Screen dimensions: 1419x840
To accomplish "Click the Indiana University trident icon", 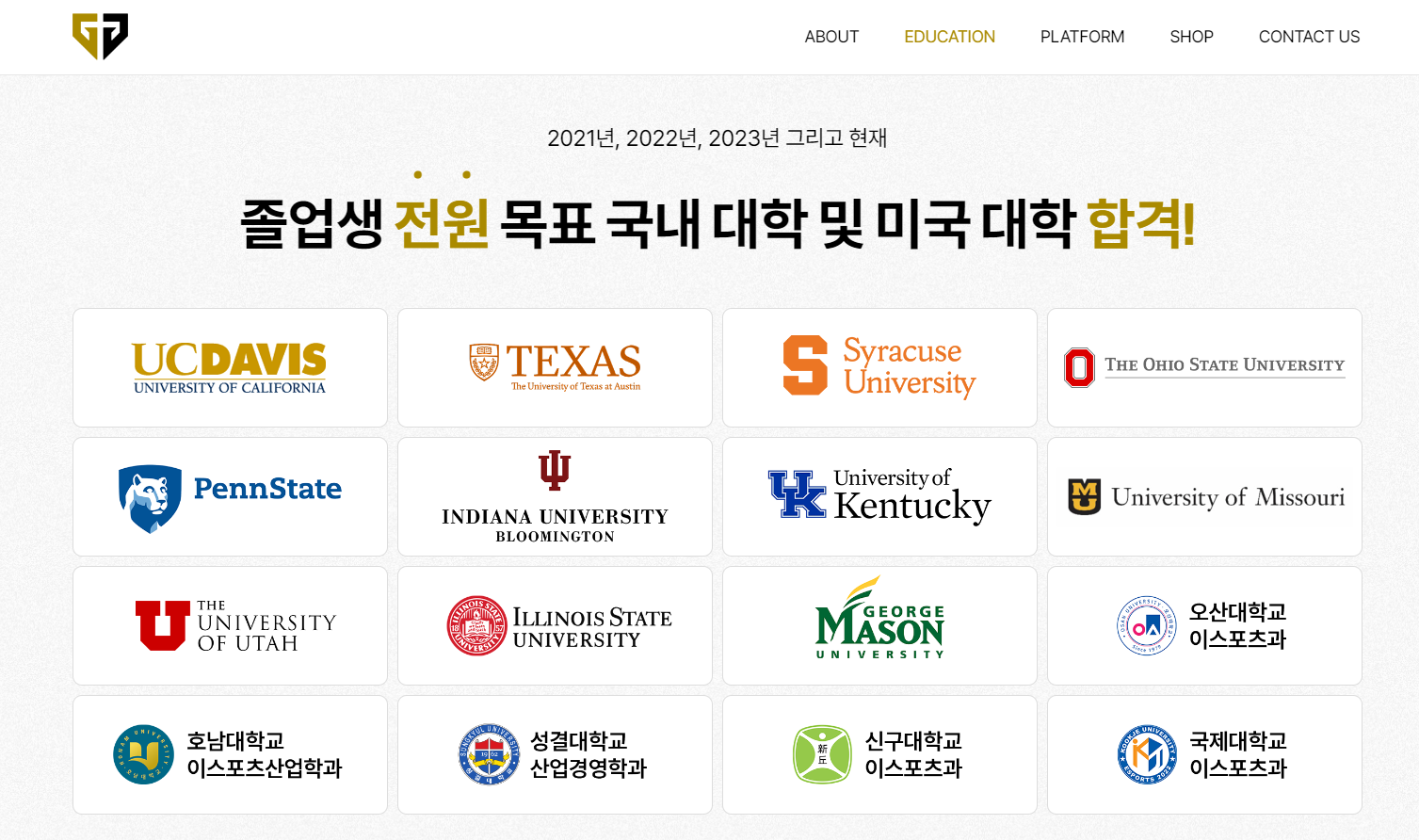I will [x=555, y=470].
